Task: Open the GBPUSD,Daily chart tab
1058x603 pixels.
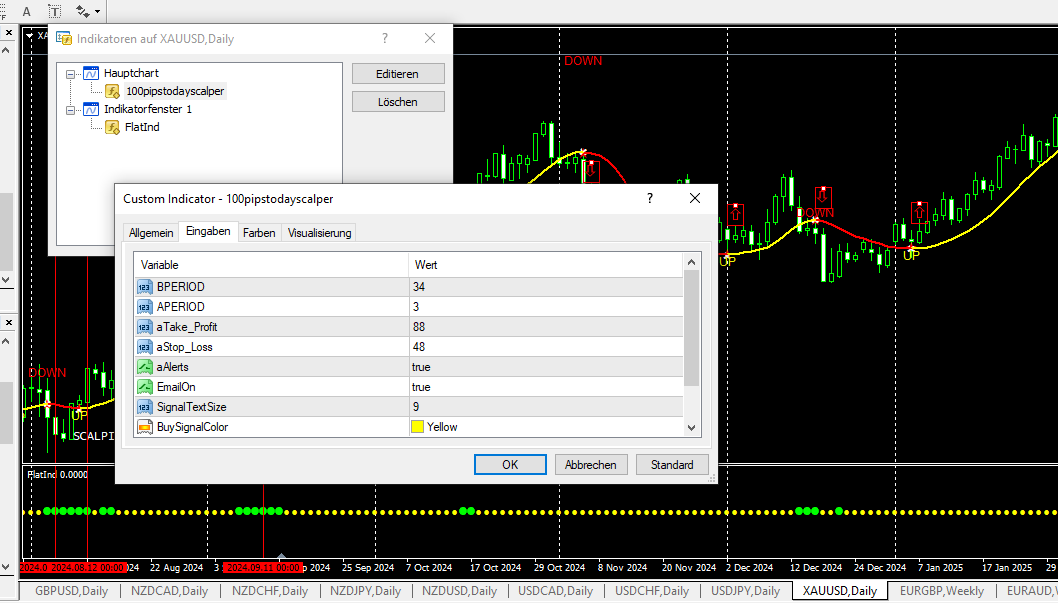Action: pyautogui.click(x=72, y=591)
